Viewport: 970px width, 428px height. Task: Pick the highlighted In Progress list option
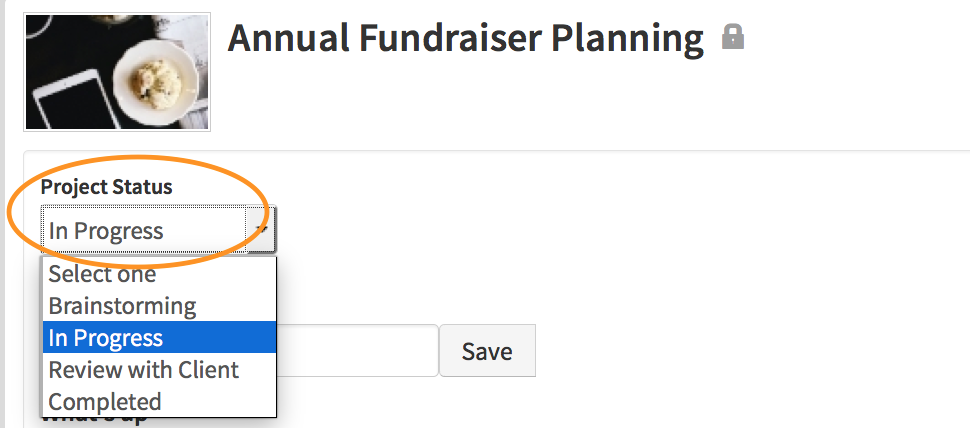[x=106, y=337]
